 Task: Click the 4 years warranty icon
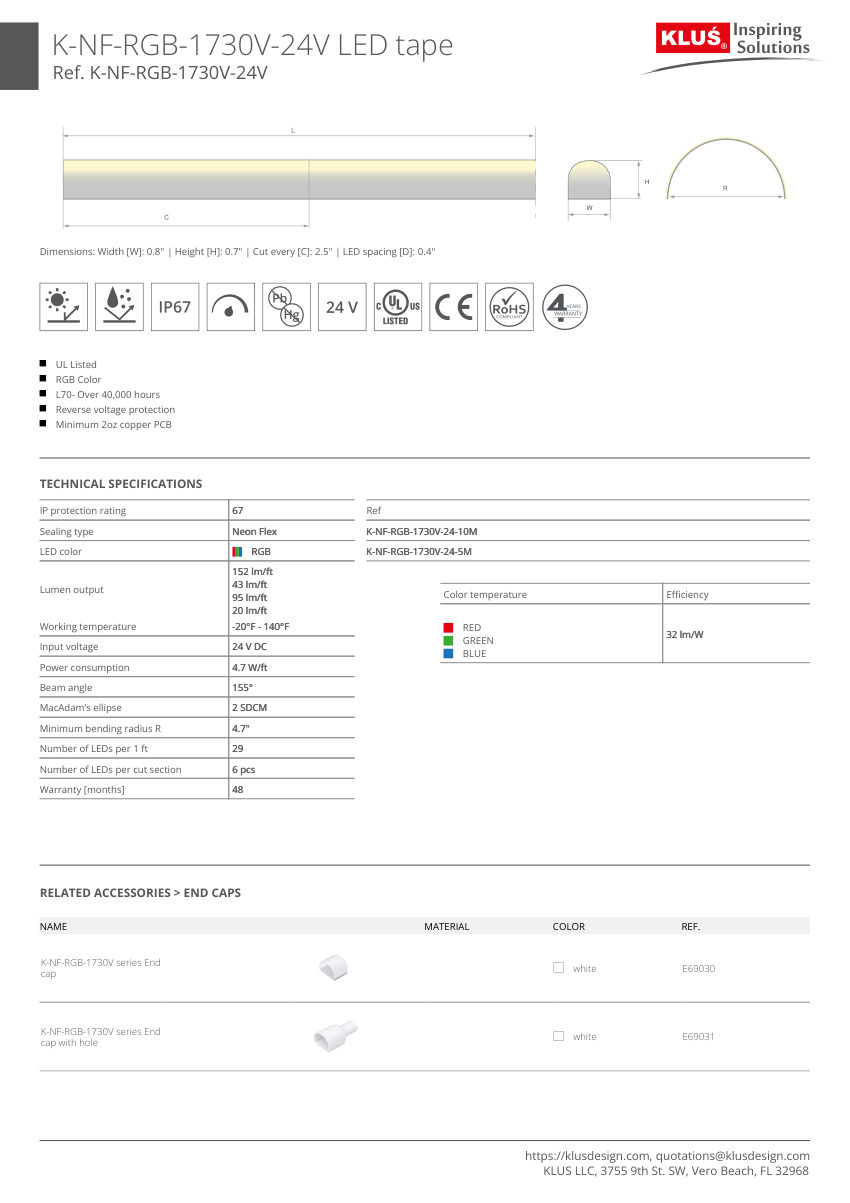tap(565, 307)
